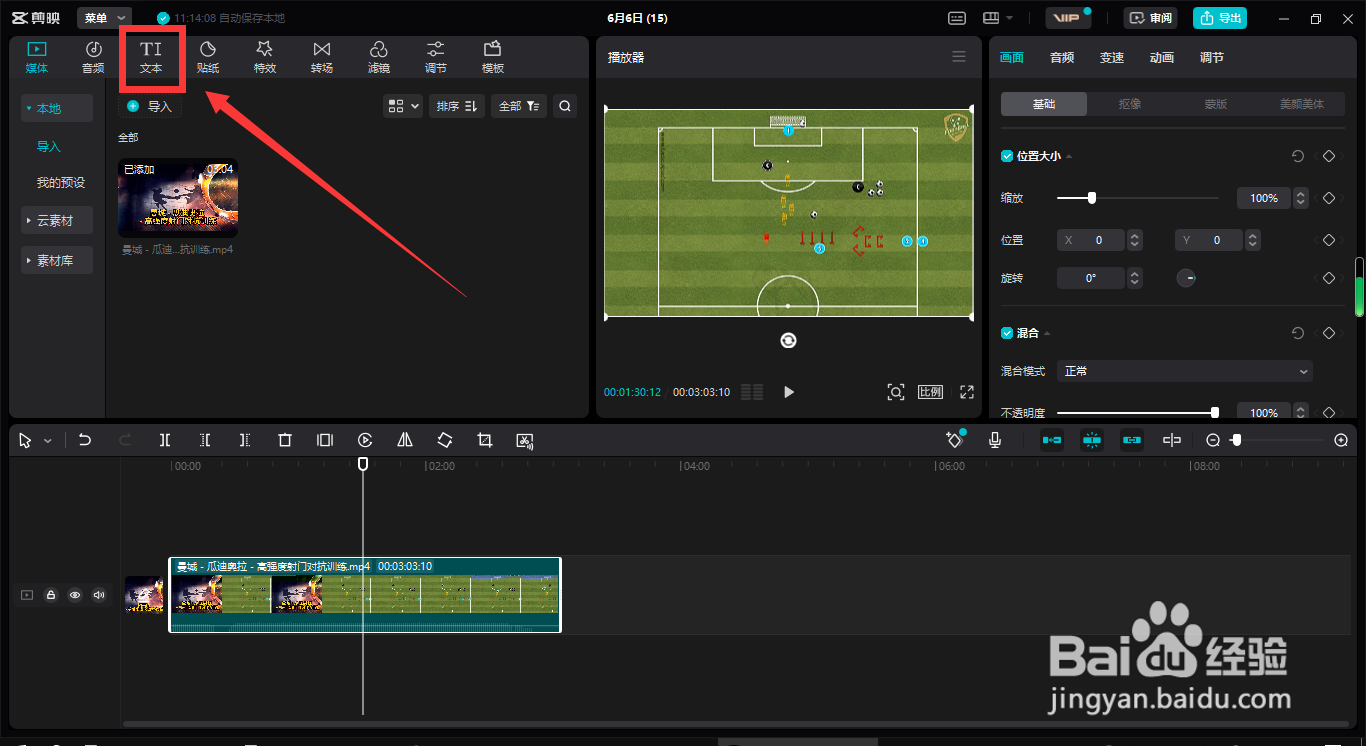Reset the 位置大小 settings
This screenshot has height=746, width=1366.
tap(1298, 156)
